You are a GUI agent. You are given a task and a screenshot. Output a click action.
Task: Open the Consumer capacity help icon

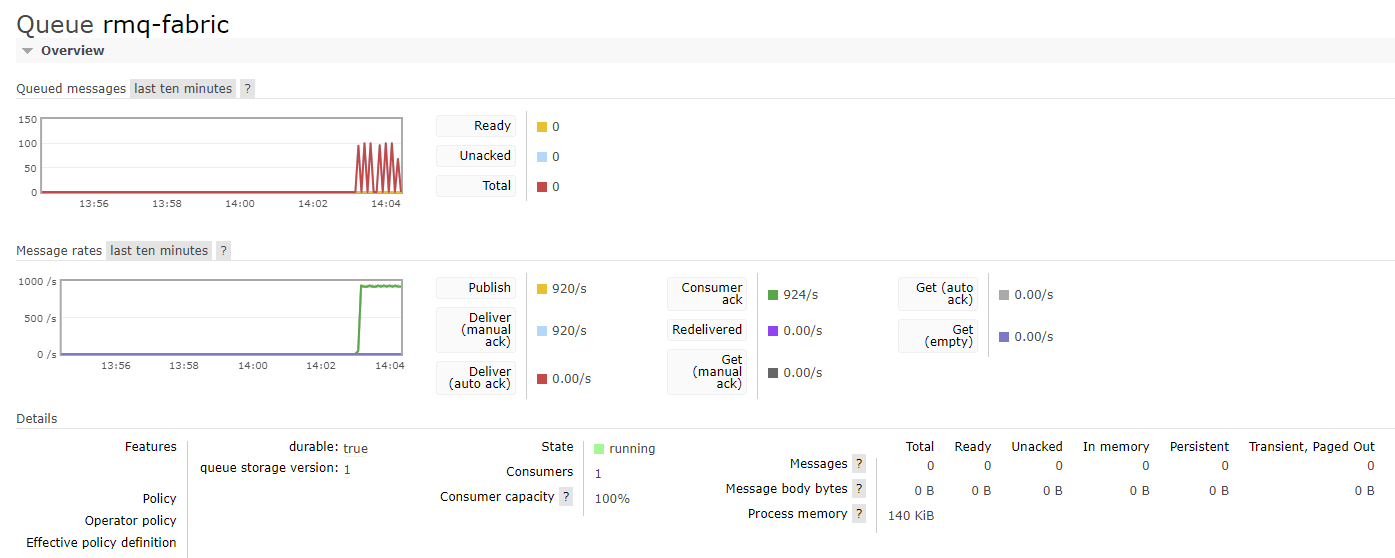pyautogui.click(x=566, y=497)
